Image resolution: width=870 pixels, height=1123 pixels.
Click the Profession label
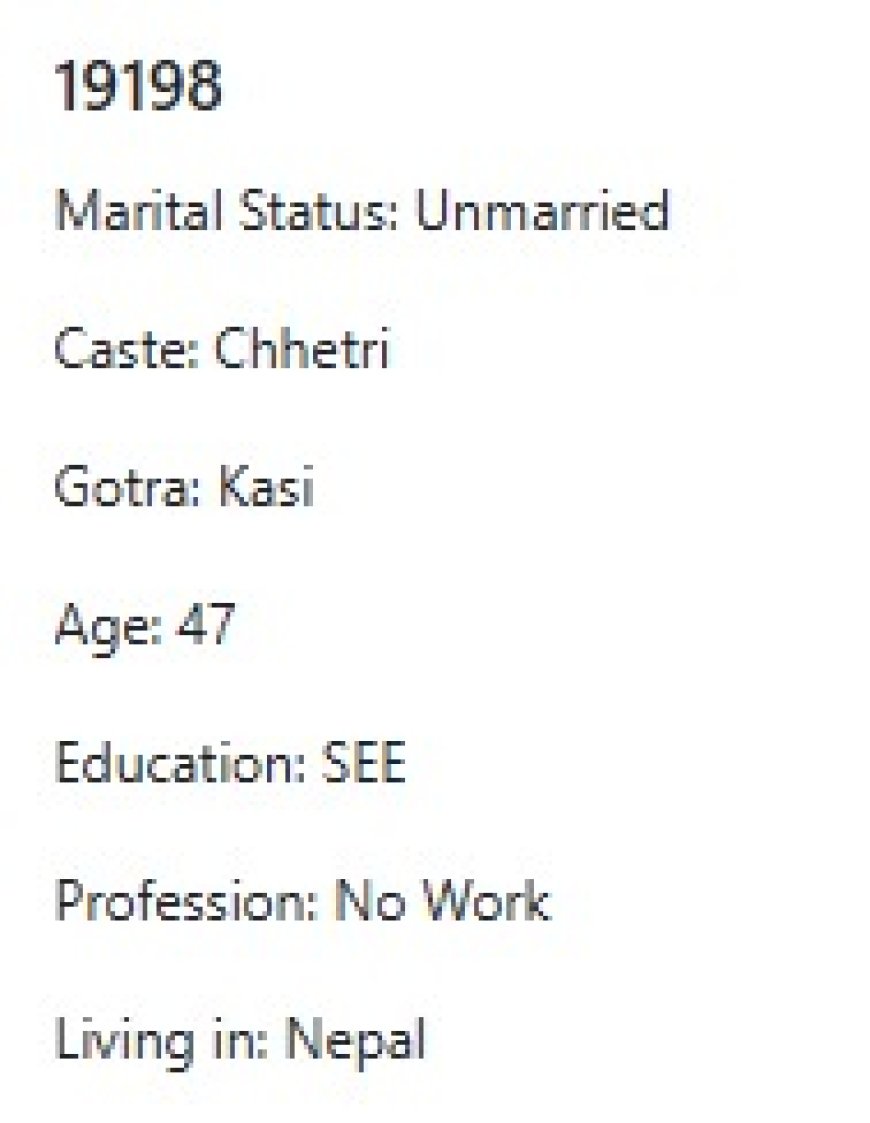click(183, 903)
